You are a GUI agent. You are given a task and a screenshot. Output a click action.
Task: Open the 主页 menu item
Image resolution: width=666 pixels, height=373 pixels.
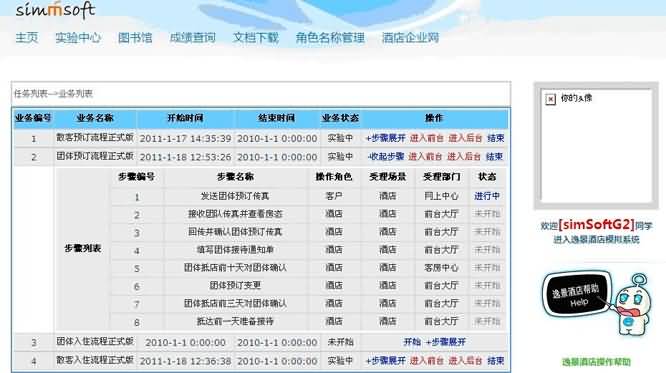click(27, 37)
